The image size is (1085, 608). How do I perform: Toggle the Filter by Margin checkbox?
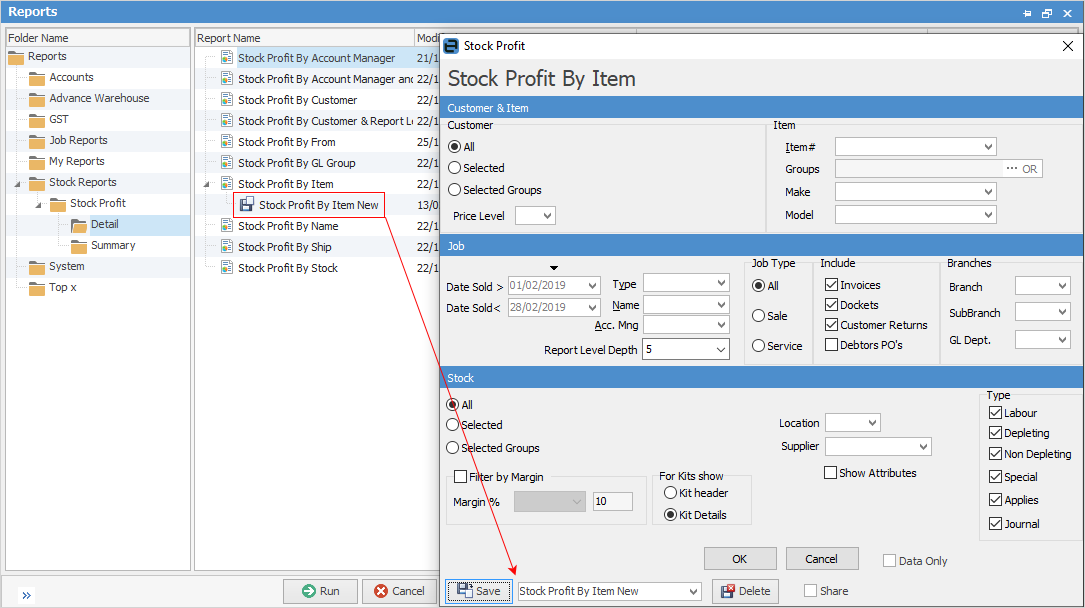tap(461, 477)
